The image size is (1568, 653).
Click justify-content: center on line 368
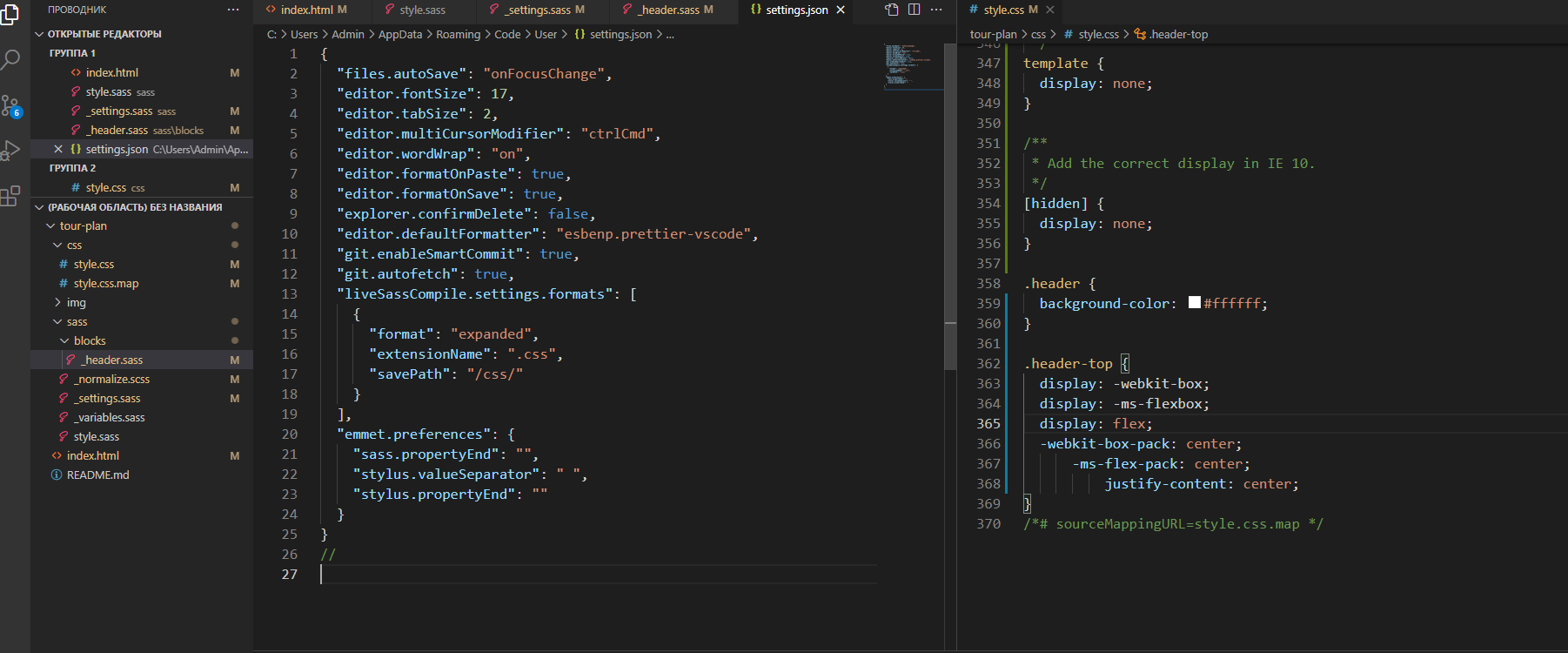click(1201, 483)
